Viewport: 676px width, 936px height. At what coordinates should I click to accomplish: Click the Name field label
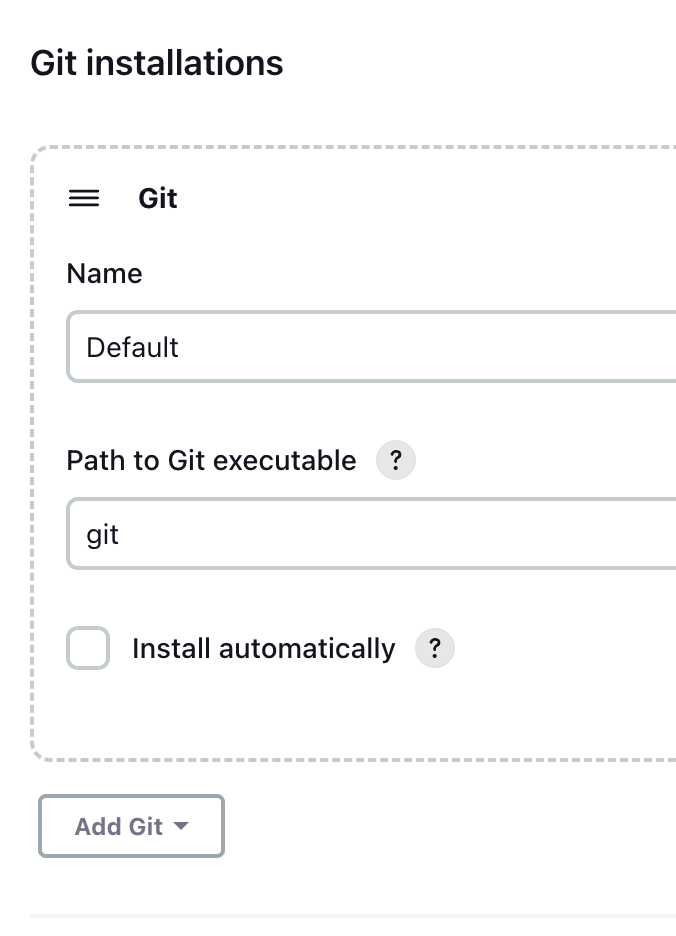coord(104,274)
